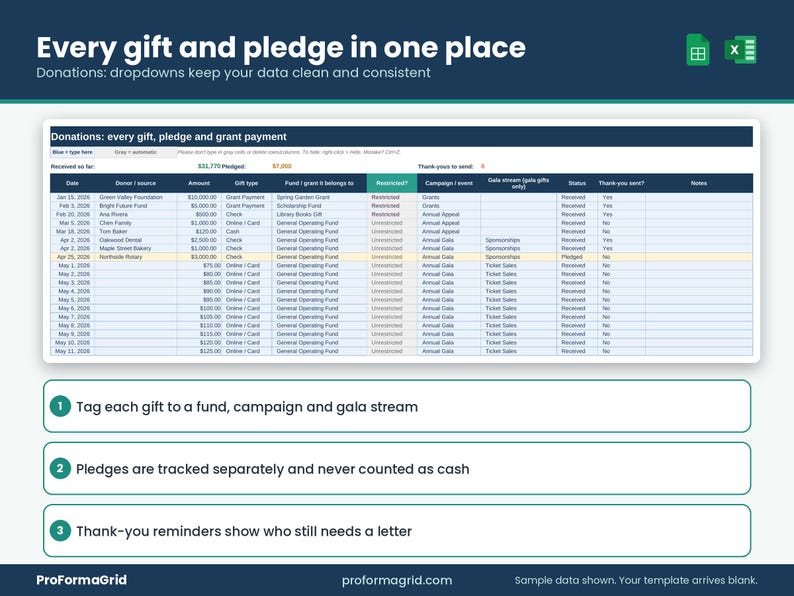Select the "Campaign / event" column header
The image size is (794, 596).
coord(449,183)
